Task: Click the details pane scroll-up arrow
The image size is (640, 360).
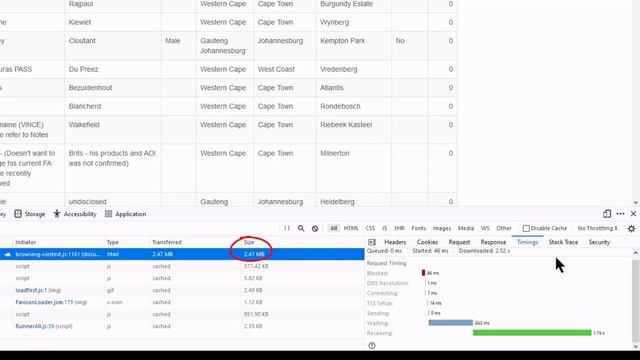Action: [636, 253]
